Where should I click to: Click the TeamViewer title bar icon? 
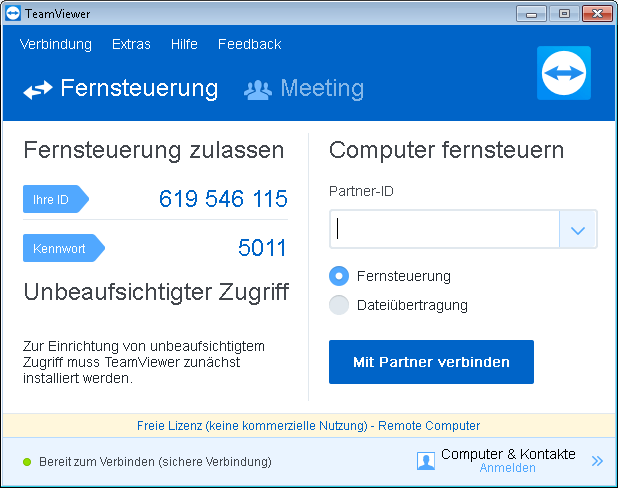pos(13,13)
